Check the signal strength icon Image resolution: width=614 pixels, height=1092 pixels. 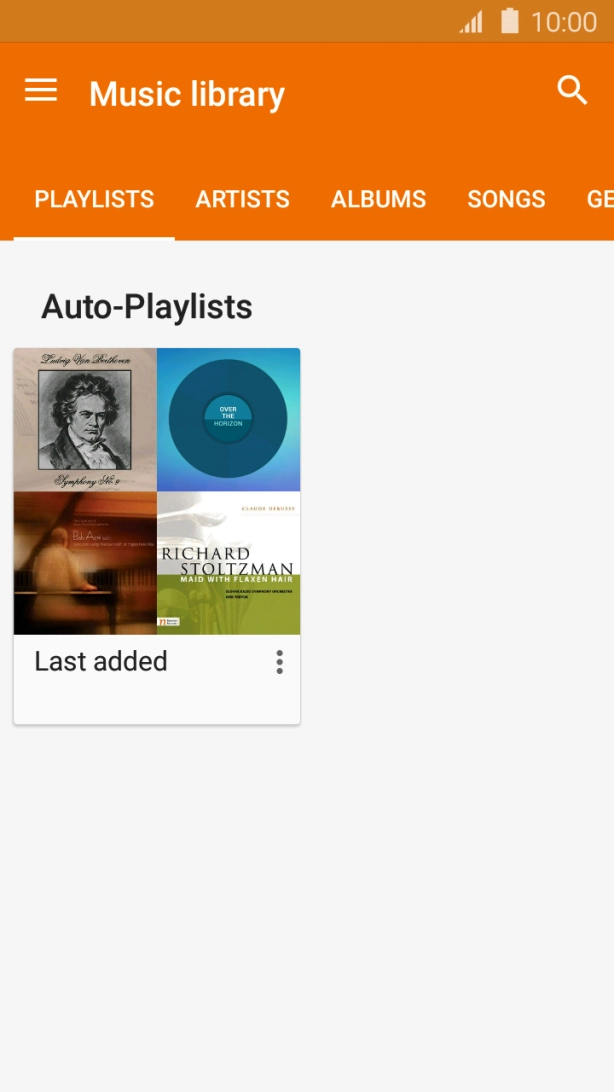[471, 22]
